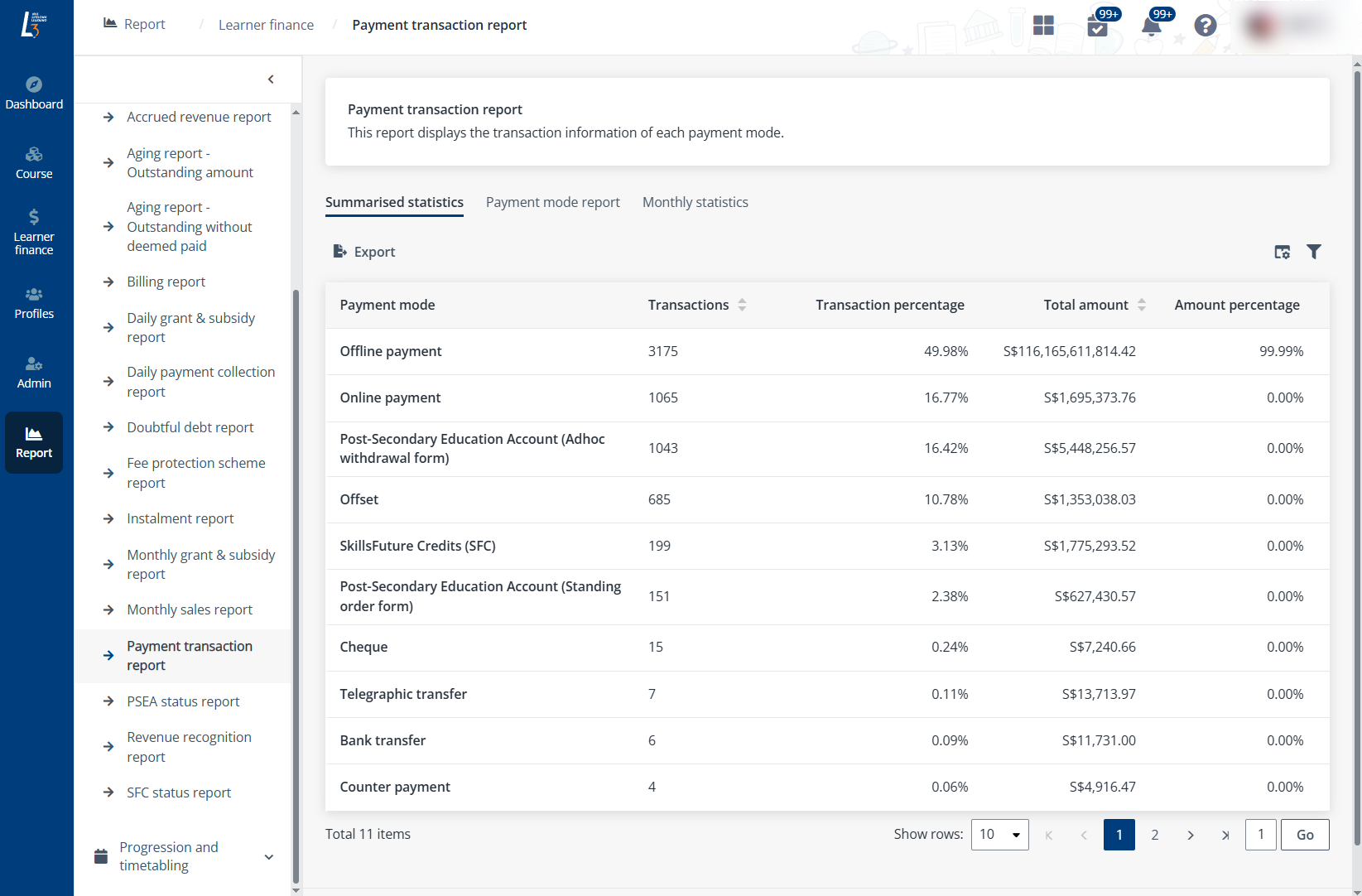The height and width of the screenshot is (896, 1362).
Task: Click the page number input before Go
Action: coord(1261,835)
